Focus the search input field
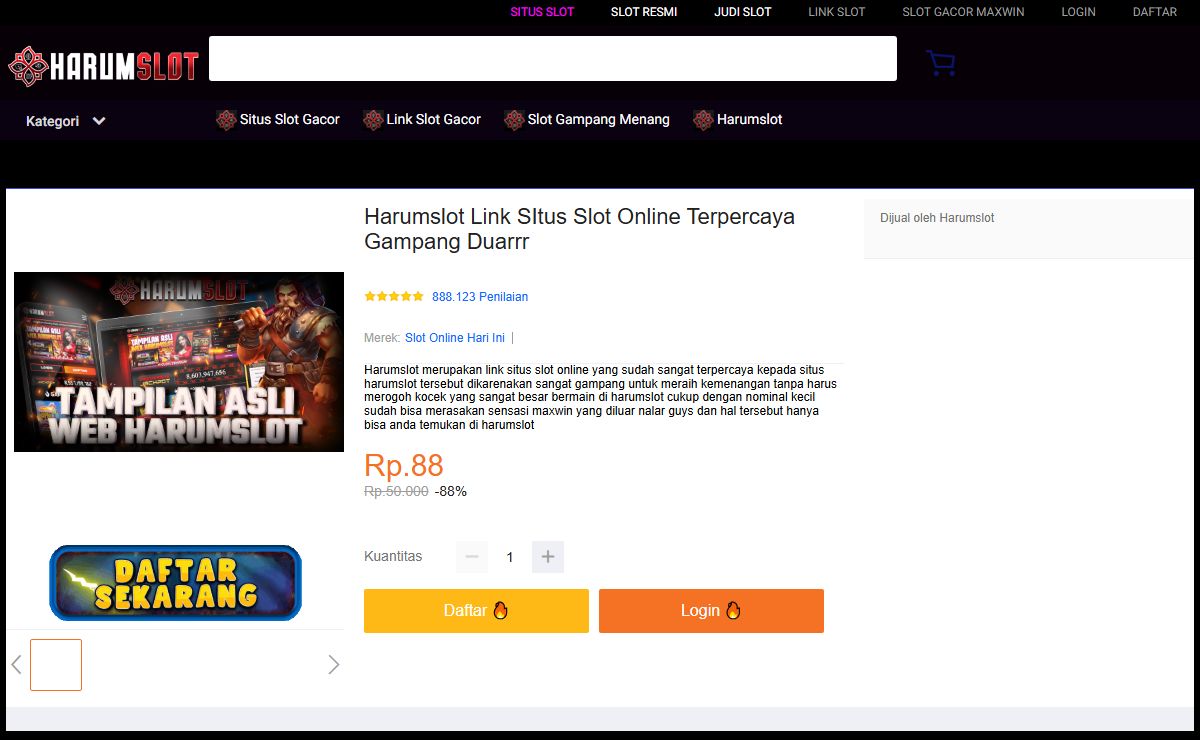1200x740 pixels. pyautogui.click(x=553, y=58)
